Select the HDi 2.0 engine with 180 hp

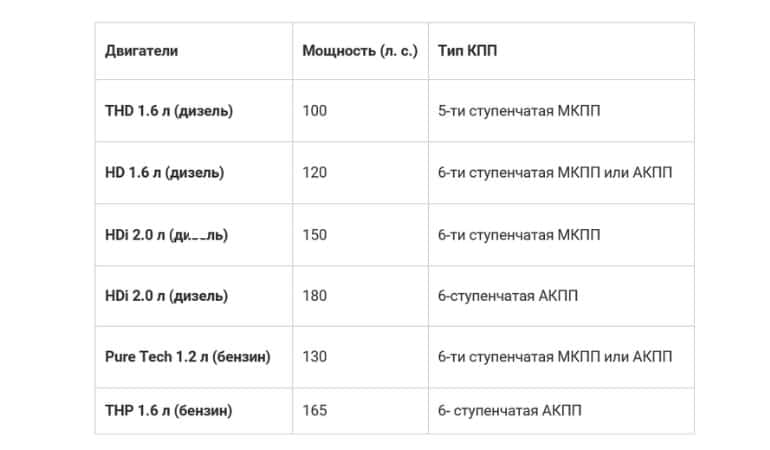pyautogui.click(x=166, y=296)
